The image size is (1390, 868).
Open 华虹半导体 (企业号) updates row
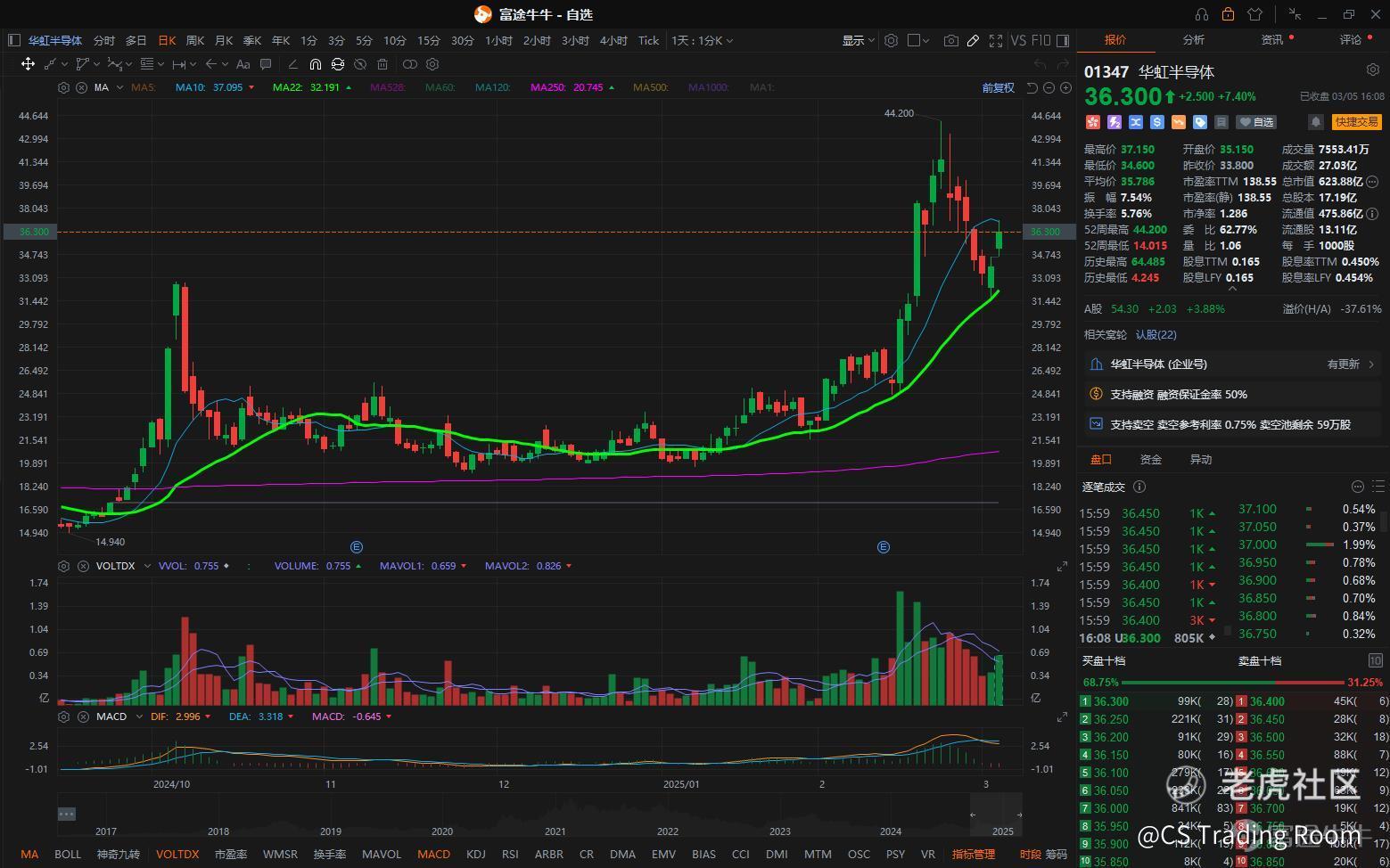click(1233, 364)
